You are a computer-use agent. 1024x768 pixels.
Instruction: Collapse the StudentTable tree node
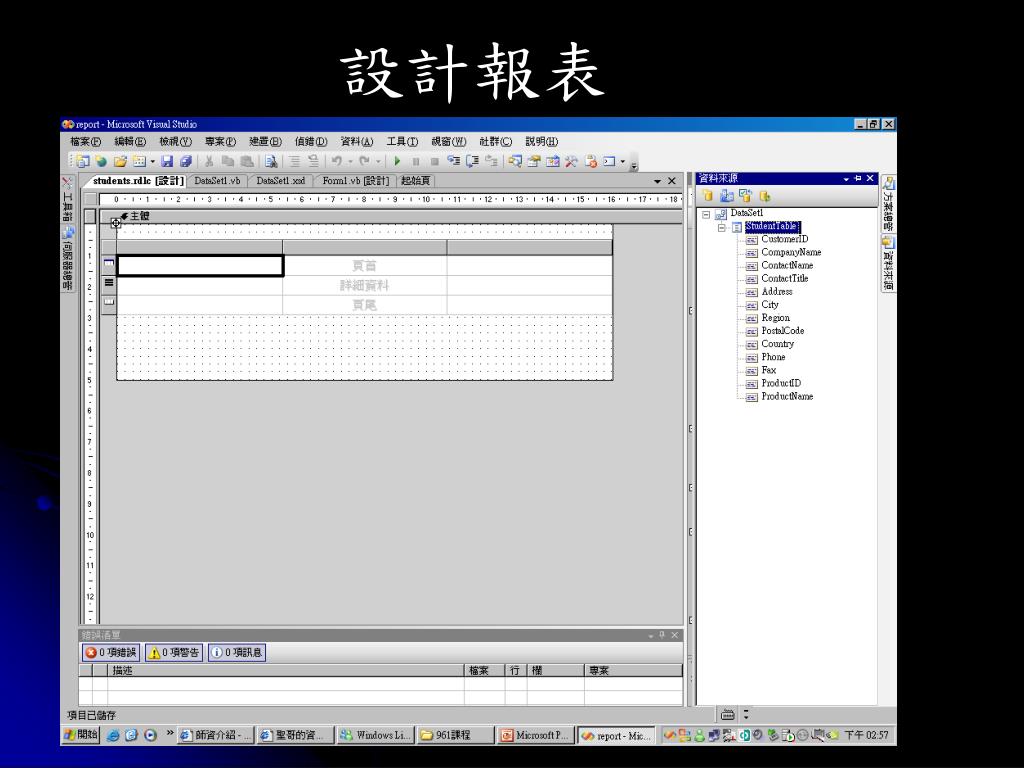click(x=722, y=227)
